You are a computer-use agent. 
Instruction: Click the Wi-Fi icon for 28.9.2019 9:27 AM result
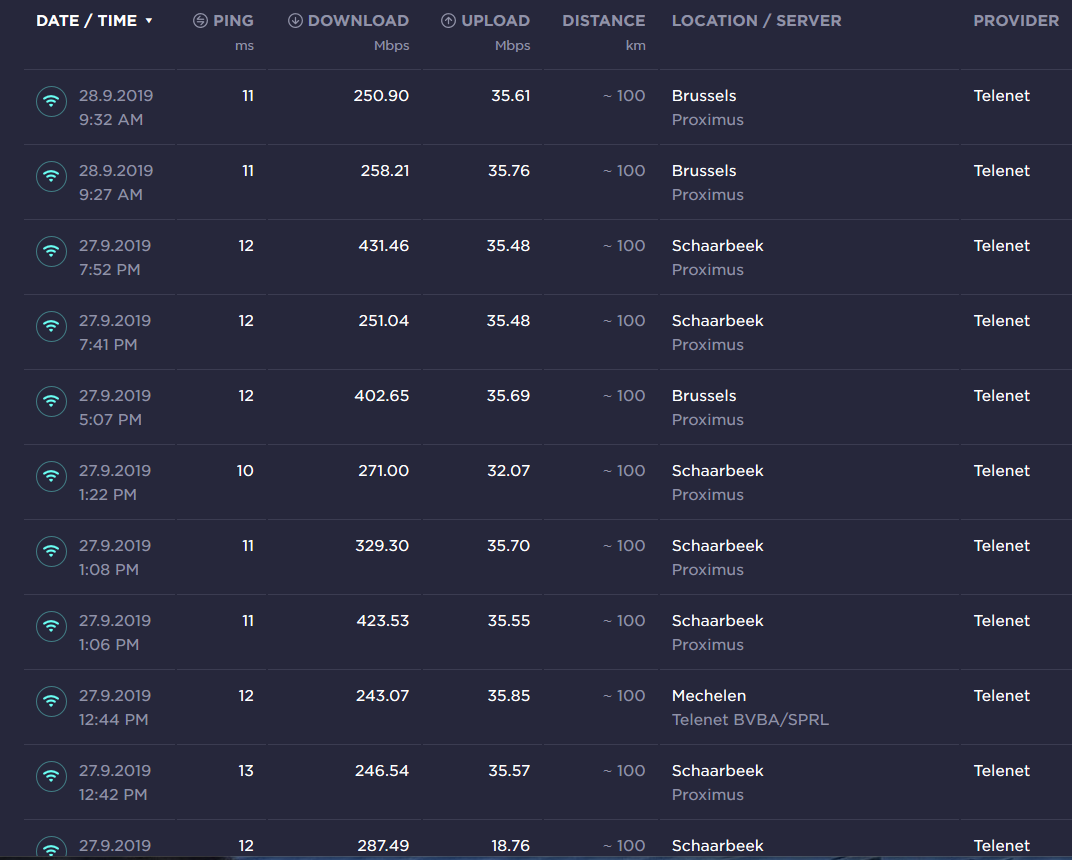point(51,176)
